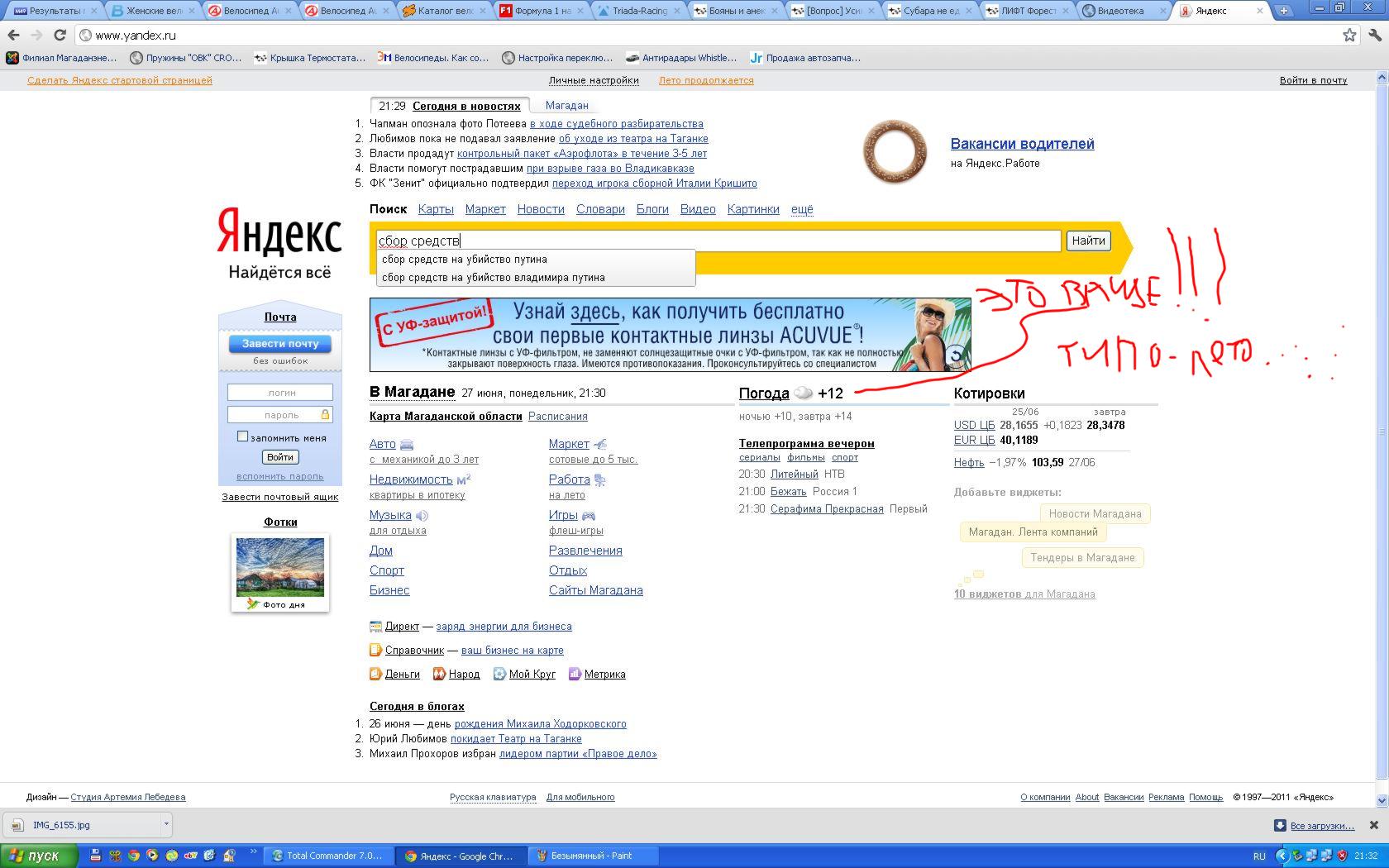The height and width of the screenshot is (868, 1389).
Task: Bookmark the page with the star icon
Action: pos(1349,36)
